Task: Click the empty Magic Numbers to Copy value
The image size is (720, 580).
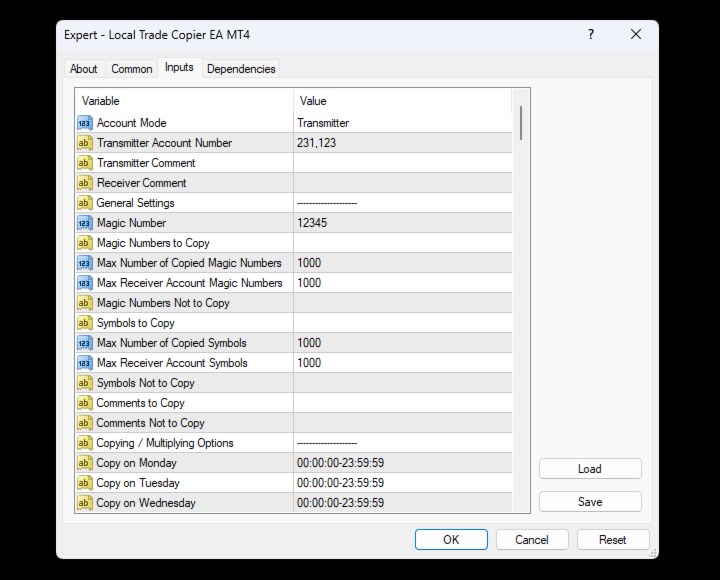Action: (402, 243)
